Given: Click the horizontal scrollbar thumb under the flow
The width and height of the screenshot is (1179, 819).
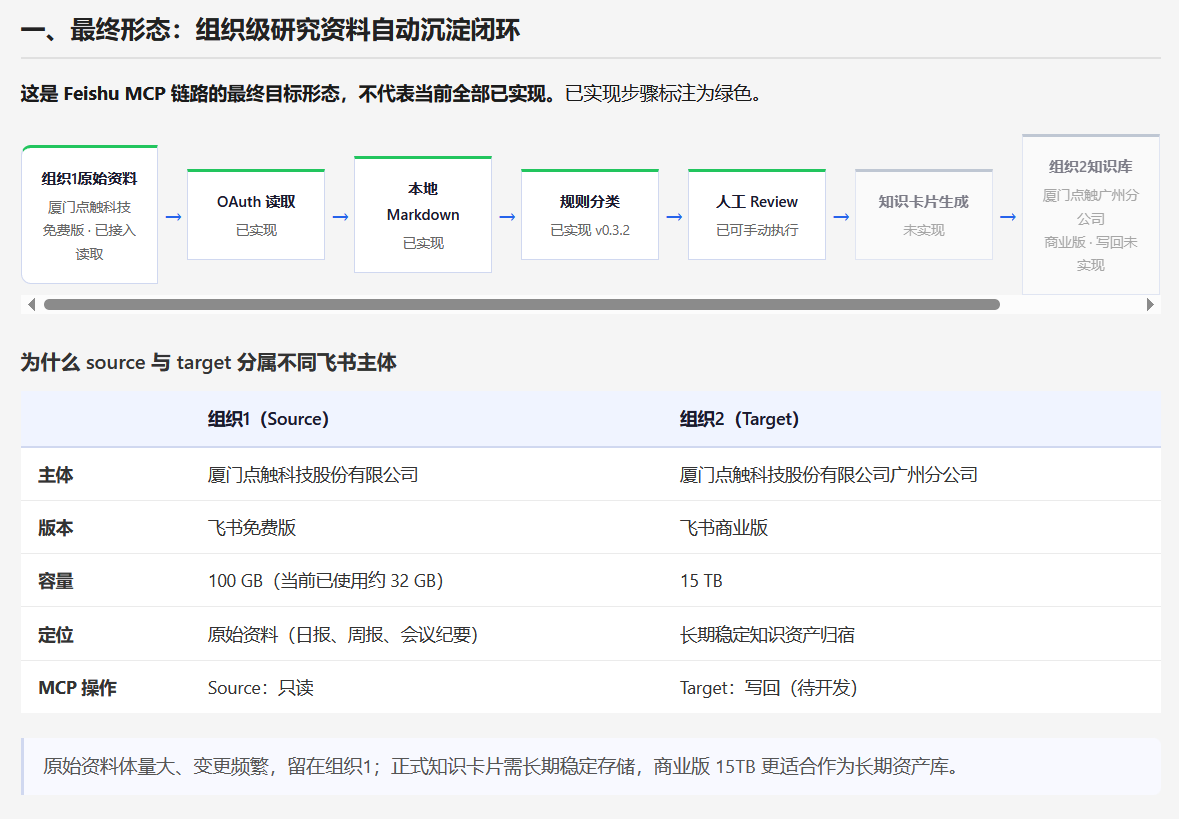Looking at the screenshot, I should 522,305.
